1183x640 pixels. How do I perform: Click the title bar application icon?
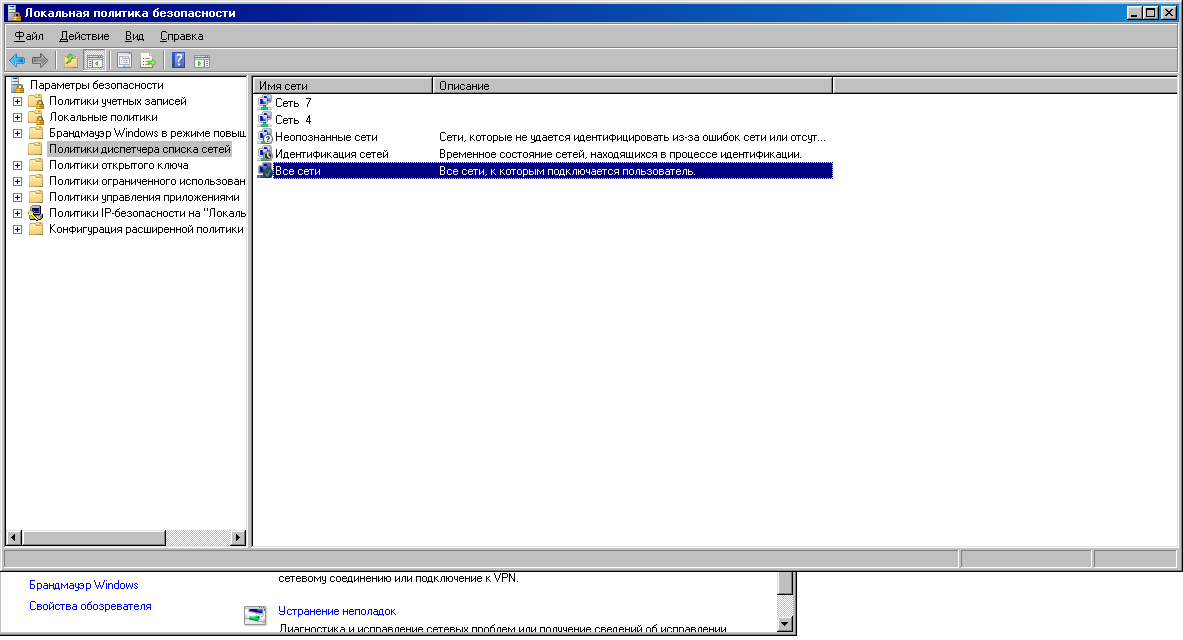click(x=14, y=13)
